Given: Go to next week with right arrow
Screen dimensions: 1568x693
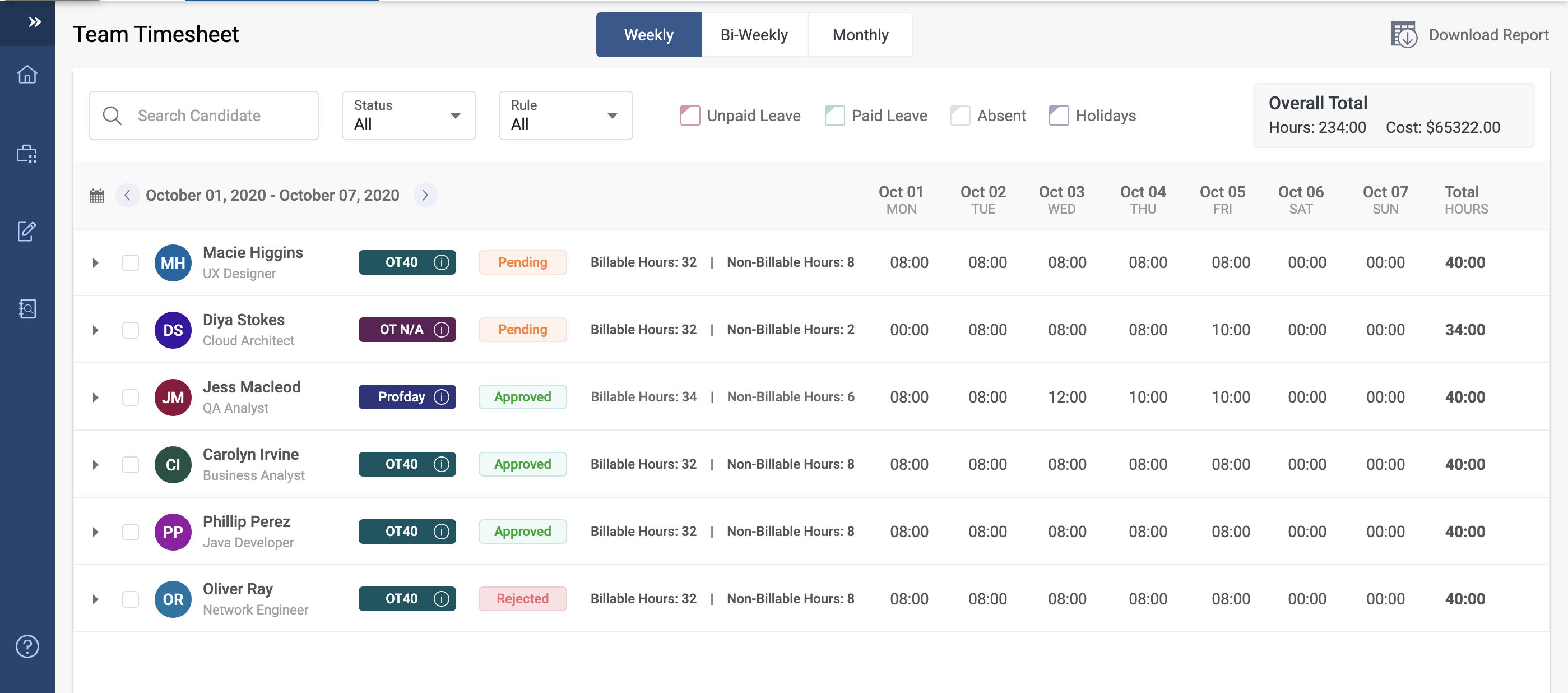Looking at the screenshot, I should 425,196.
